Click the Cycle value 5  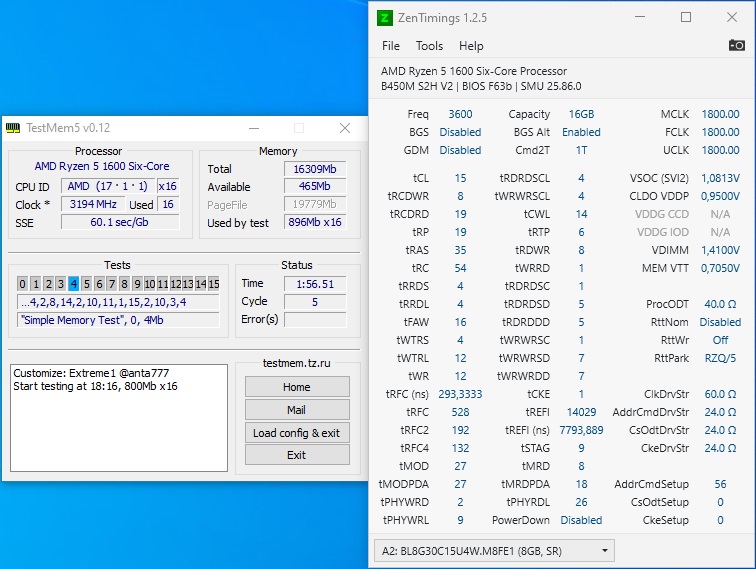coord(315,302)
